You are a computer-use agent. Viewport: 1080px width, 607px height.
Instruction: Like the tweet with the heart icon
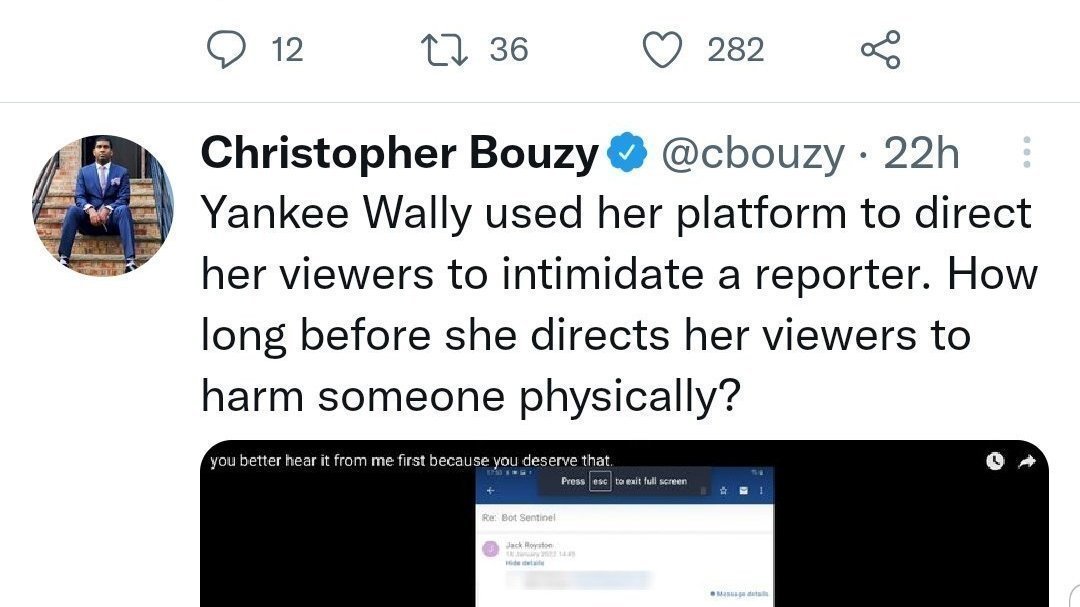pyautogui.click(x=661, y=49)
